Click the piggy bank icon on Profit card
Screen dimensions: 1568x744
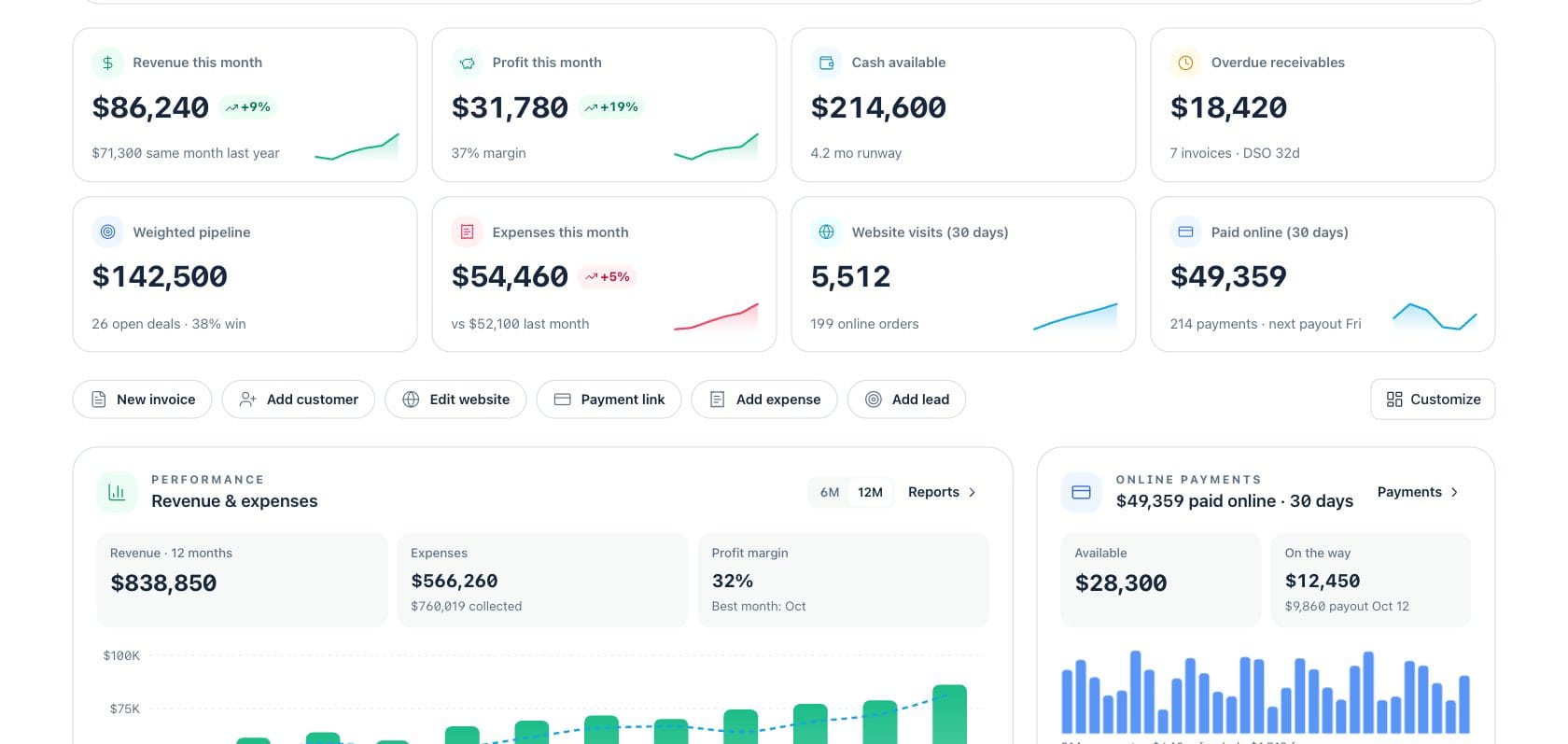point(467,63)
